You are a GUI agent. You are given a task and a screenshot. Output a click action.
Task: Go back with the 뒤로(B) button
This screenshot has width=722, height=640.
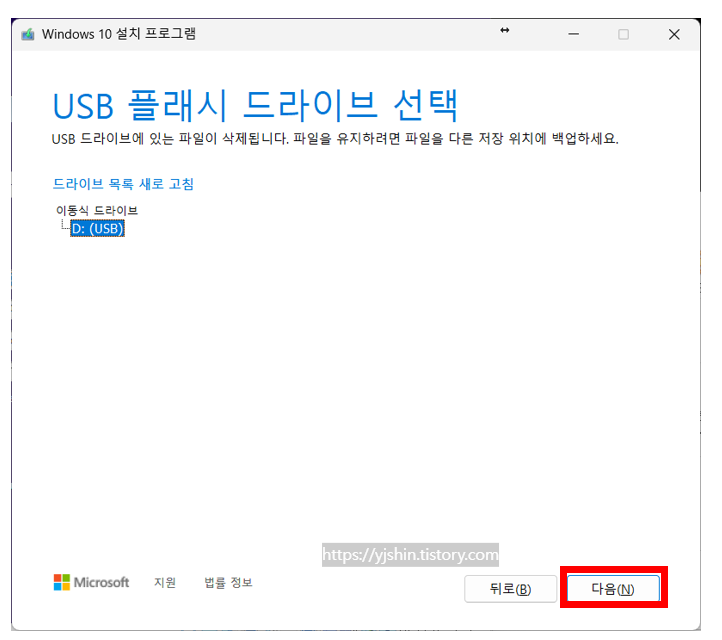510,588
